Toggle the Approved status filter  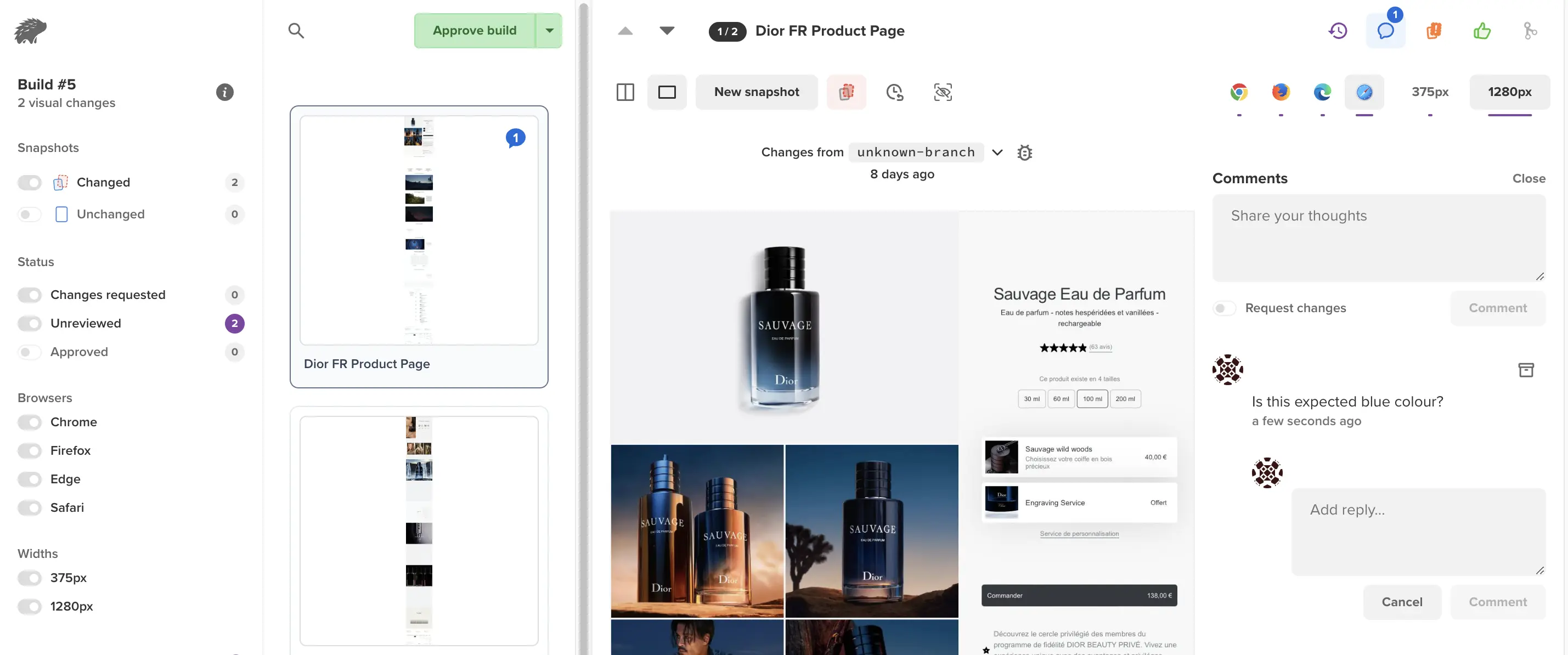pyautogui.click(x=29, y=352)
